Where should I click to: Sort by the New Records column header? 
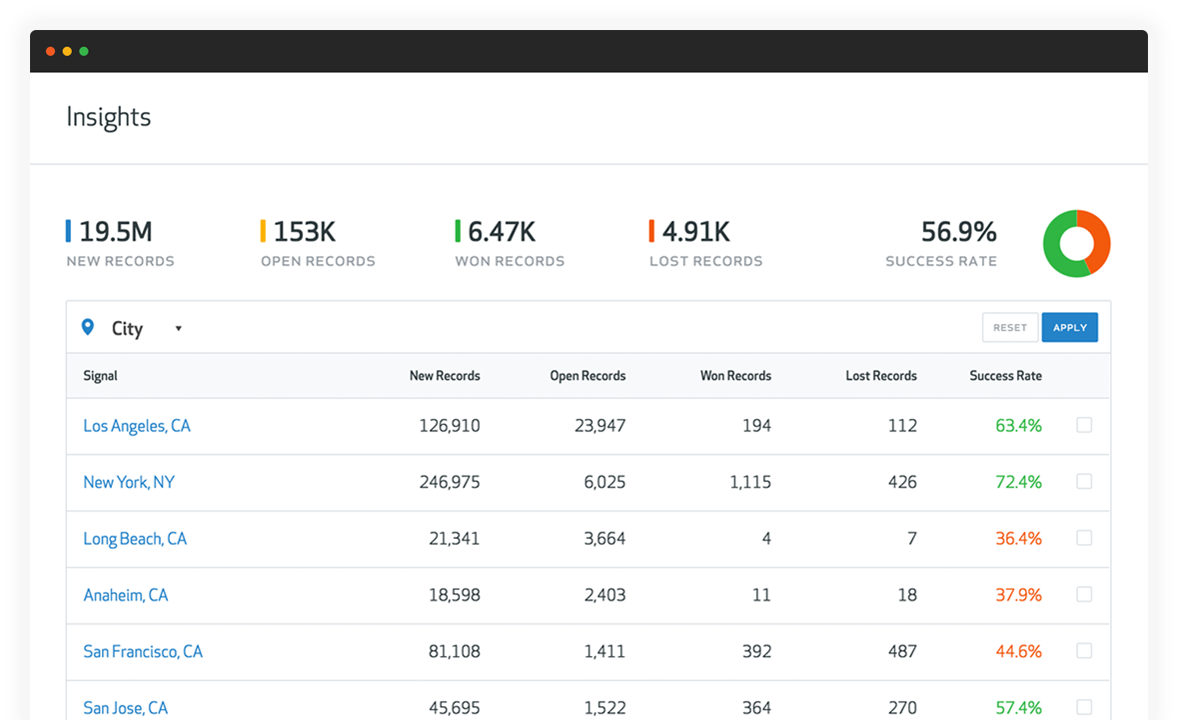pos(445,376)
